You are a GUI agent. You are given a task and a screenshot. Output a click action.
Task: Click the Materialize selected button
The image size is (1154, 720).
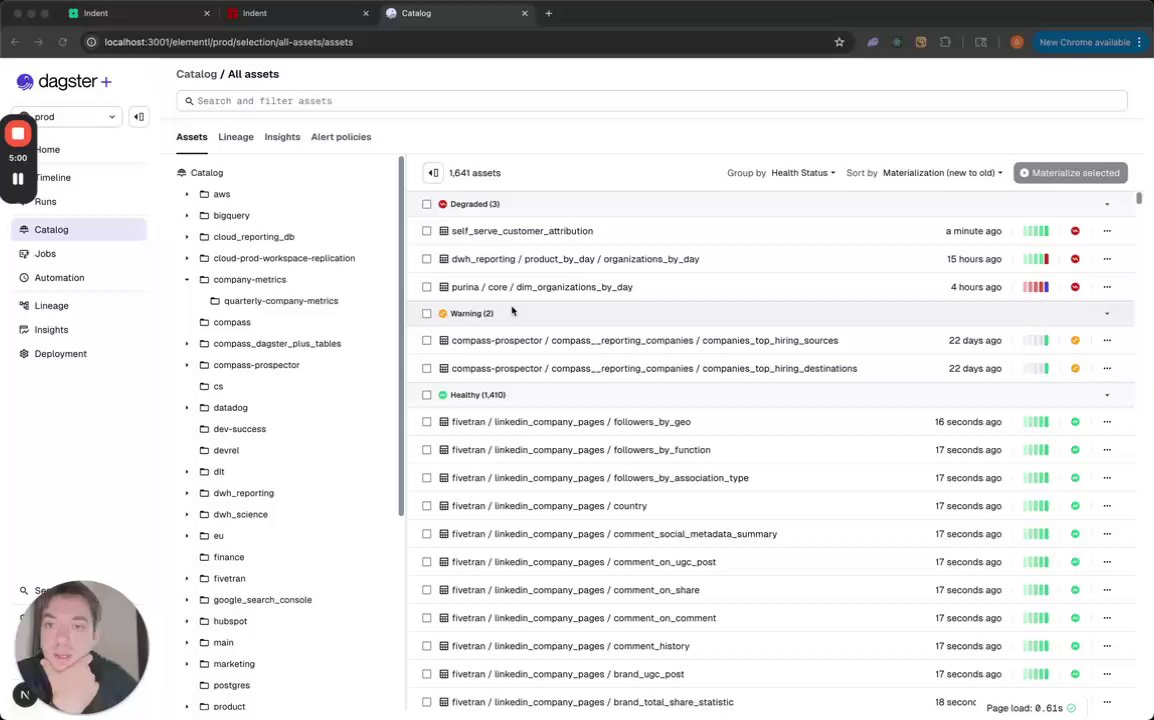coord(1069,173)
